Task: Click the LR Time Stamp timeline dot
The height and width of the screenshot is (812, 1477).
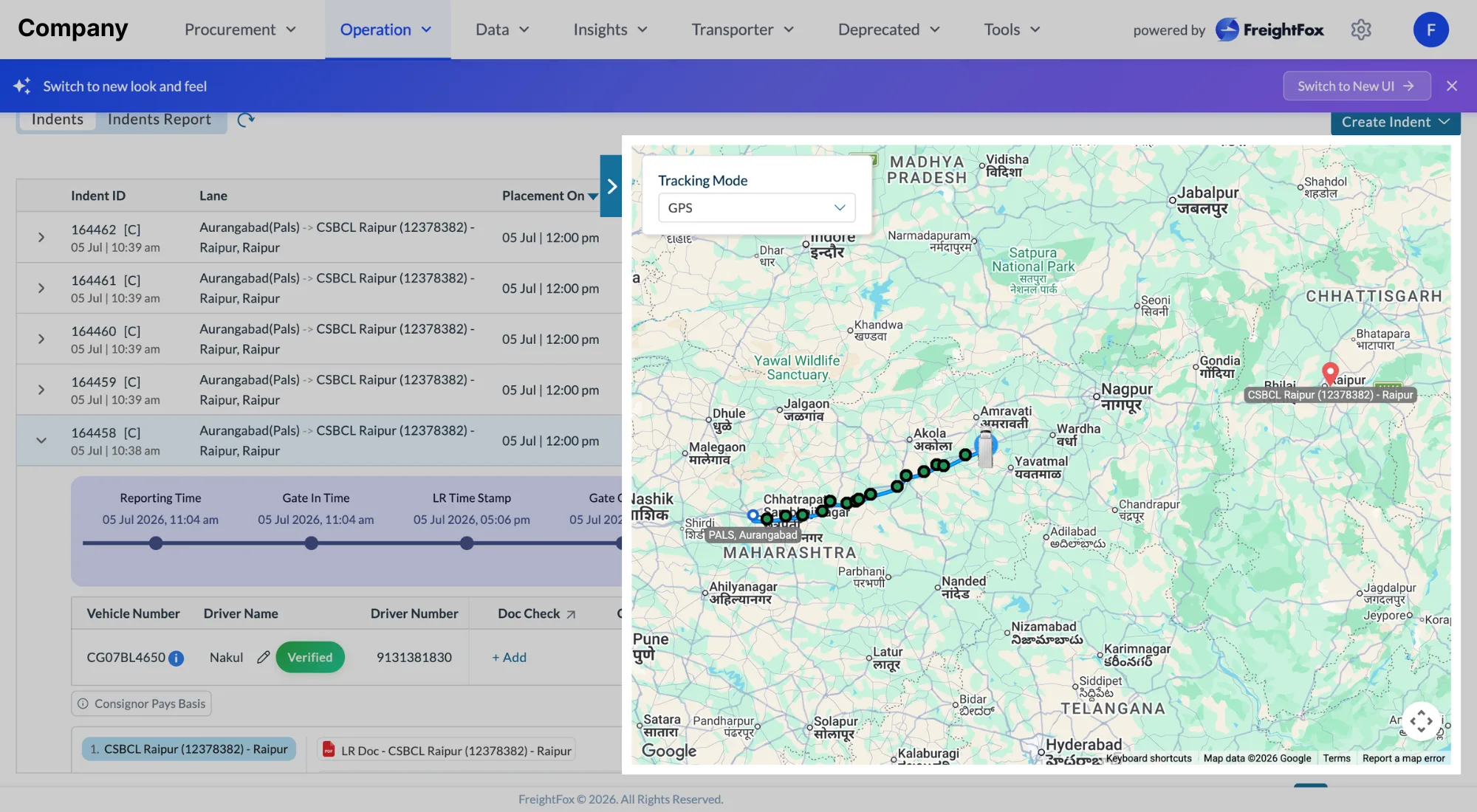Action: coord(467,543)
